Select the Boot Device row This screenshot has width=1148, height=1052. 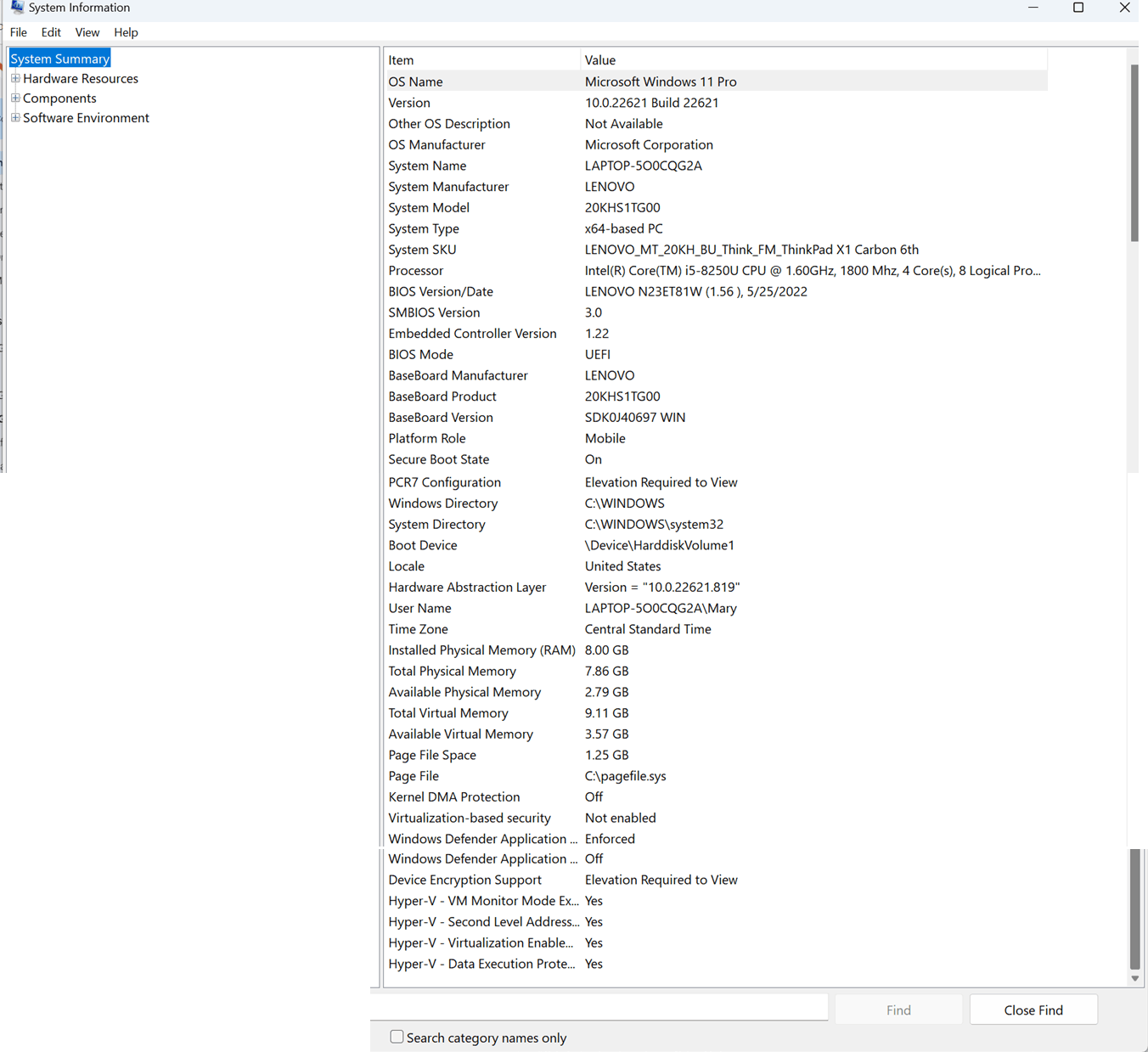coord(716,545)
